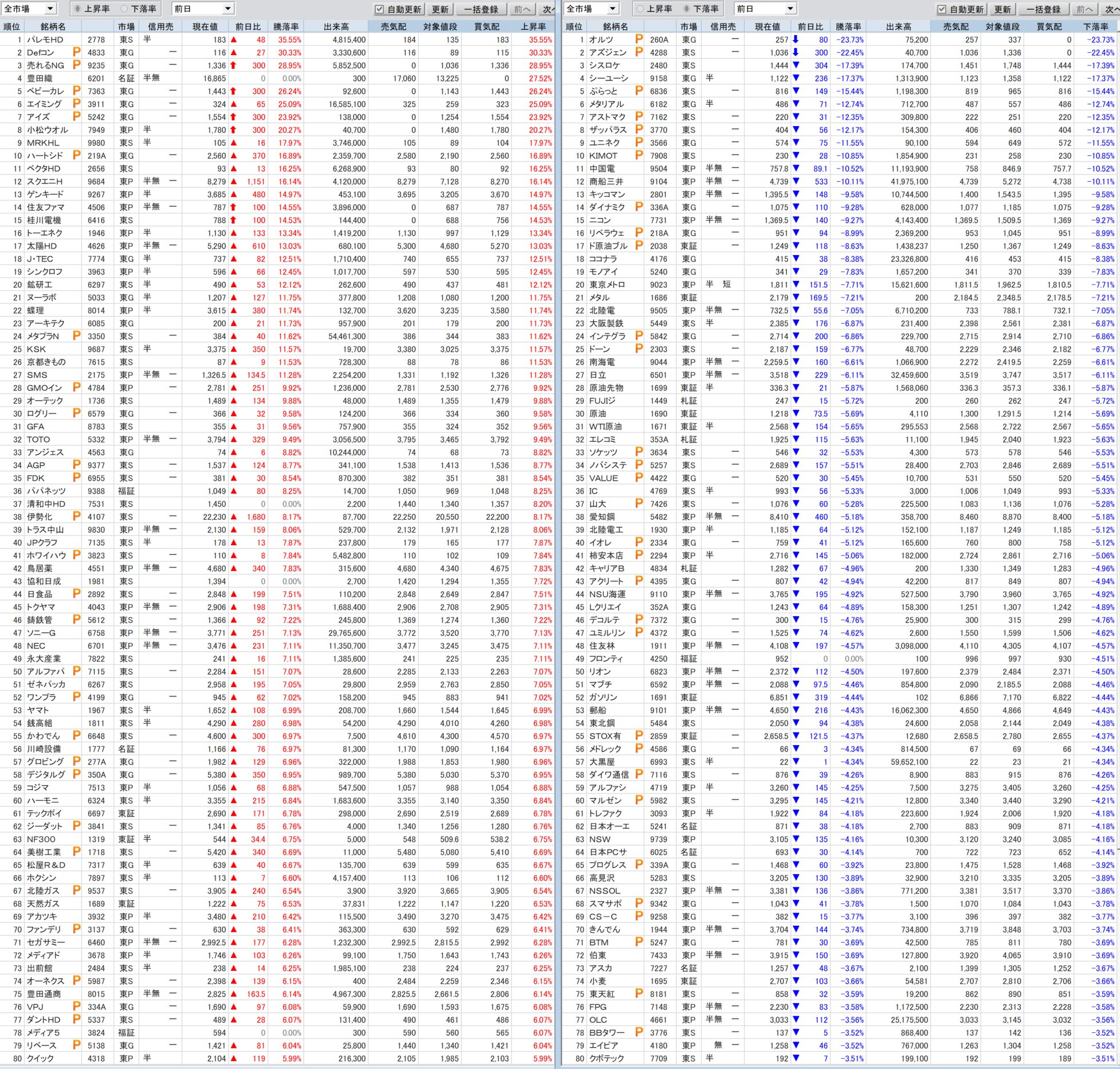Click the red triangle on パレモHD row
Viewport: 1120px width, 1069px height.
click(233, 40)
